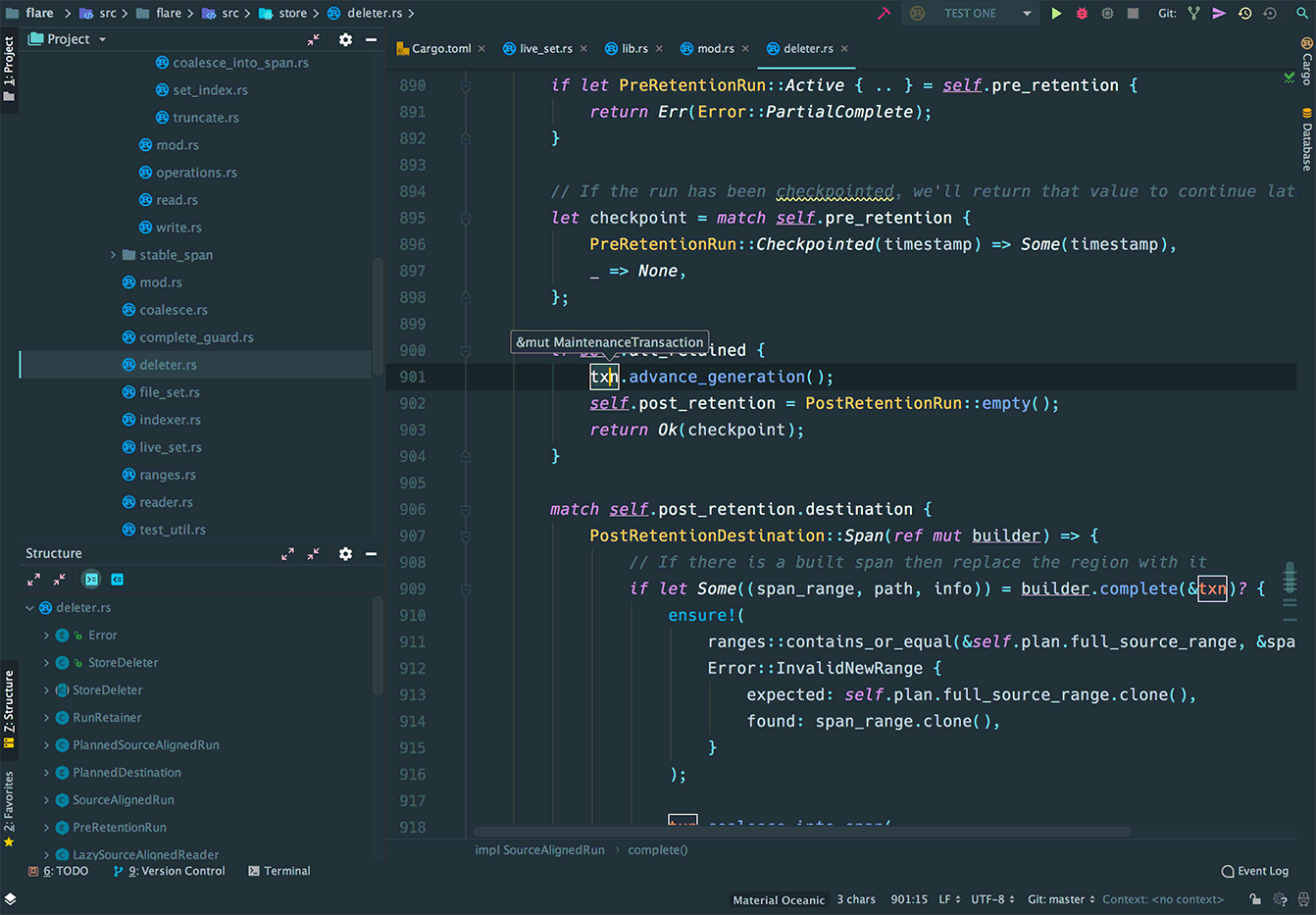Hide the Project panel with minus icon
Screen dimensions: 1316x915
click(x=372, y=39)
